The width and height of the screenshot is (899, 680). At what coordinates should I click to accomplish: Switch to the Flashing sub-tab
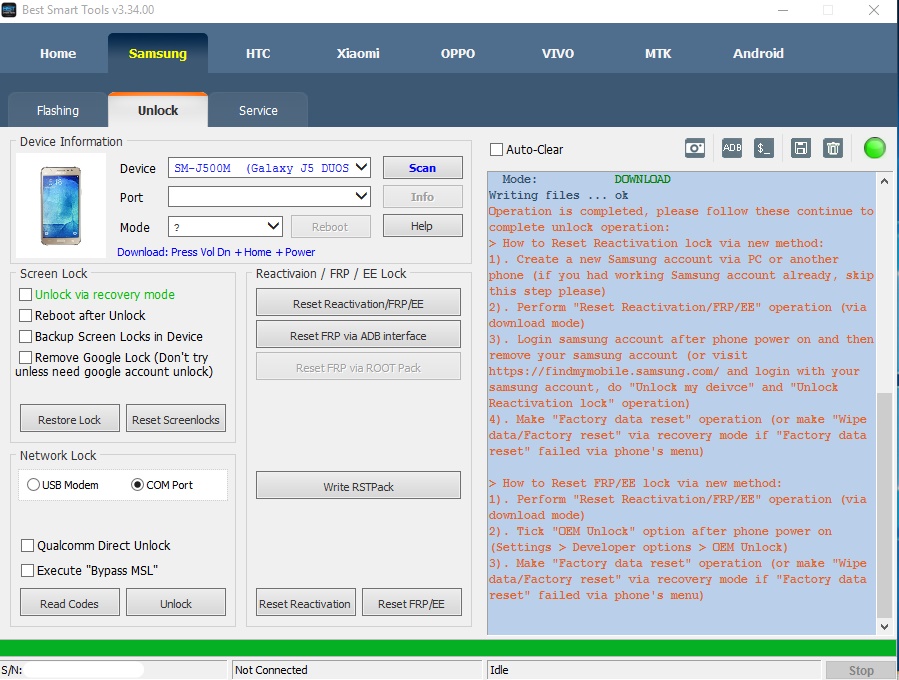point(58,110)
